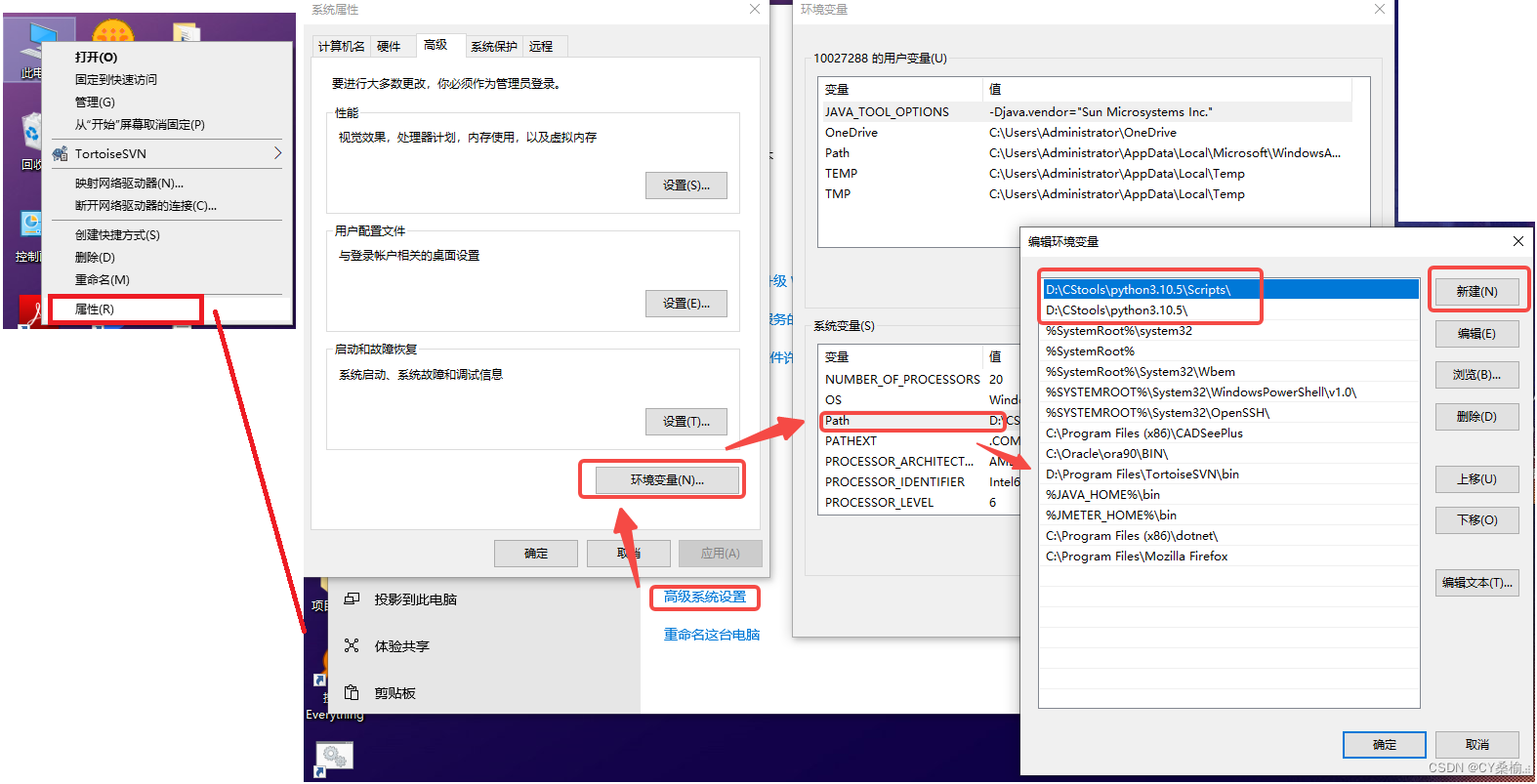The width and height of the screenshot is (1537, 784).
Task: Click 删除(D) button in edit variable dialog
Action: click(1477, 417)
